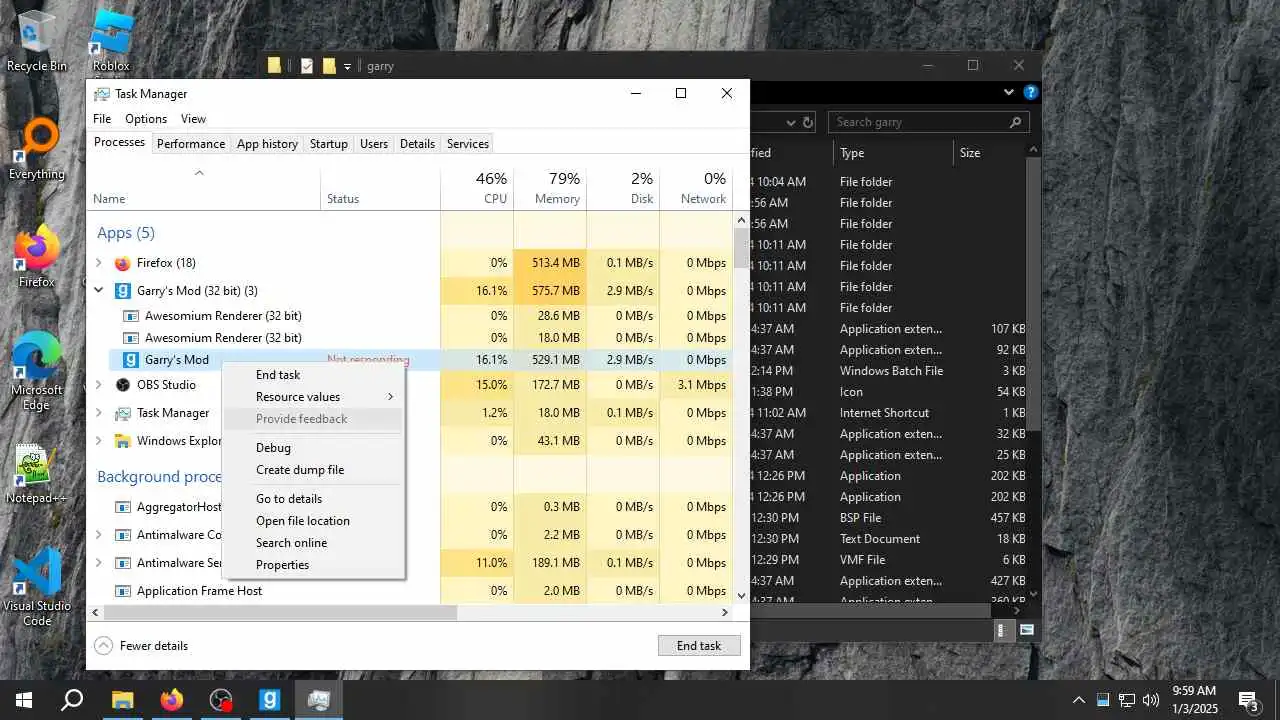The image size is (1280, 720).
Task: Click the Task Manager process row icon
Action: tap(122, 413)
